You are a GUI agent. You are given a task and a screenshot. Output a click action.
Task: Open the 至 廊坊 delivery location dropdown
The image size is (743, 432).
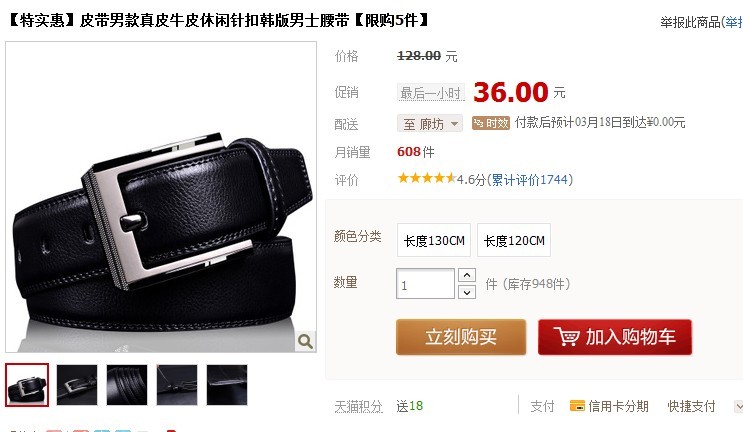[430, 124]
